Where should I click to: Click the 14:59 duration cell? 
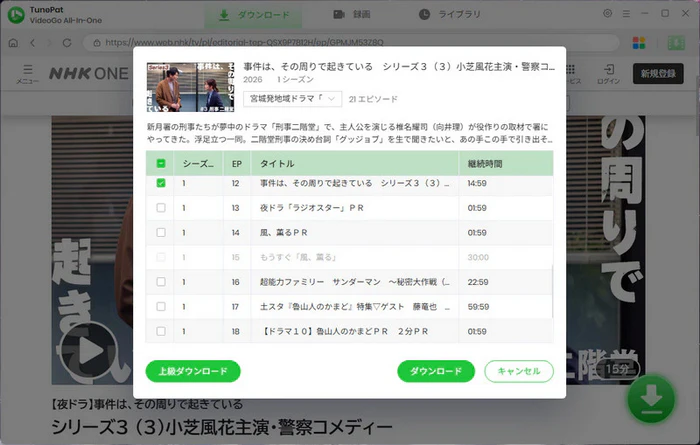[477, 183]
